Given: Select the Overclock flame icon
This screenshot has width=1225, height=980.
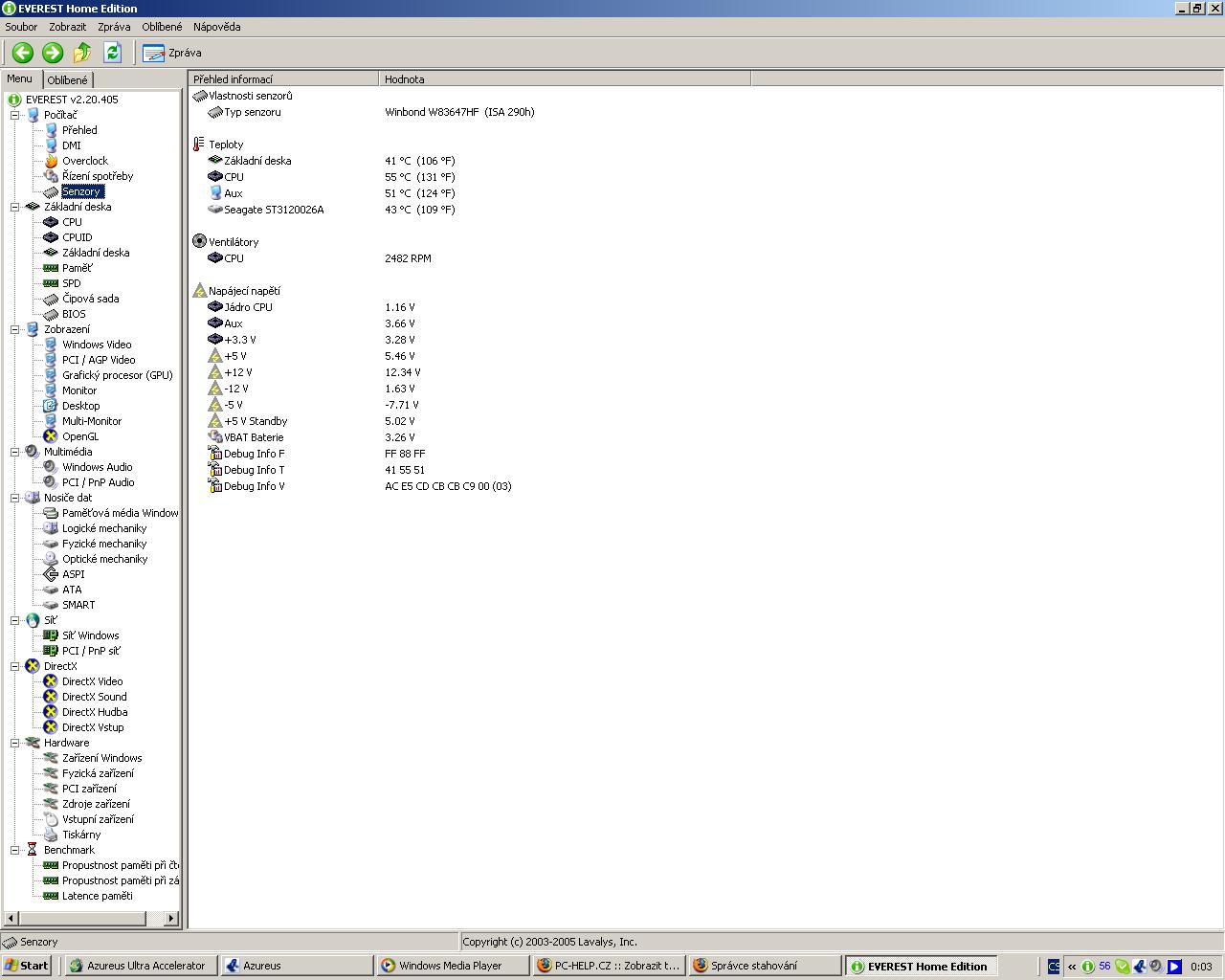Looking at the screenshot, I should point(51,161).
